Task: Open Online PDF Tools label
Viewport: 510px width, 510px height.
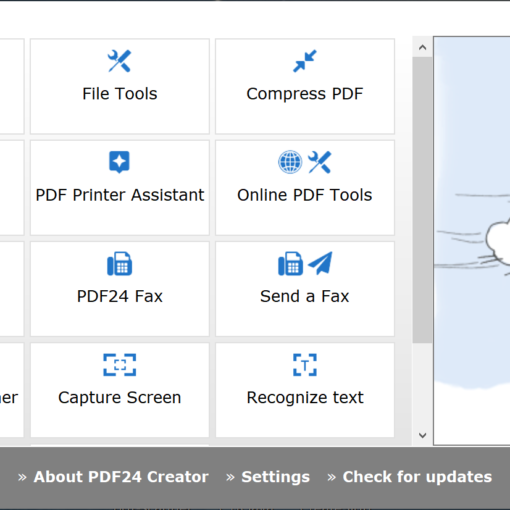Action: tap(305, 195)
